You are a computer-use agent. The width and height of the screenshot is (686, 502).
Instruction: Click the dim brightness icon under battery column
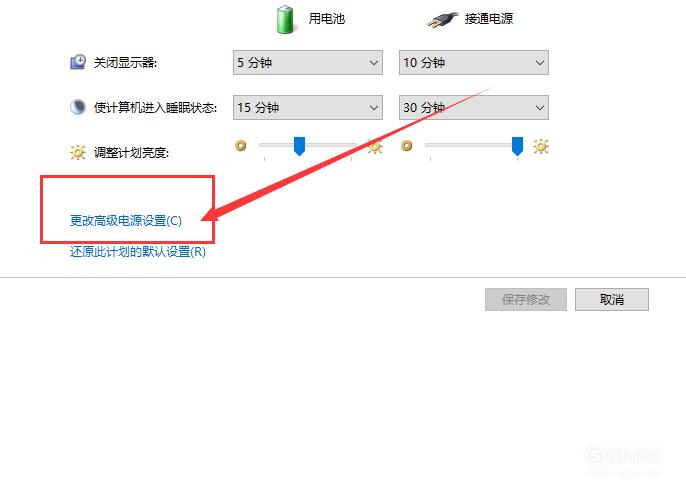[241, 145]
